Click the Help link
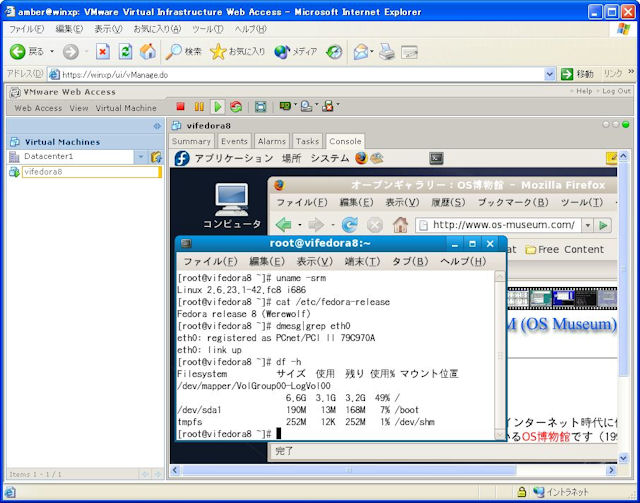 point(584,91)
